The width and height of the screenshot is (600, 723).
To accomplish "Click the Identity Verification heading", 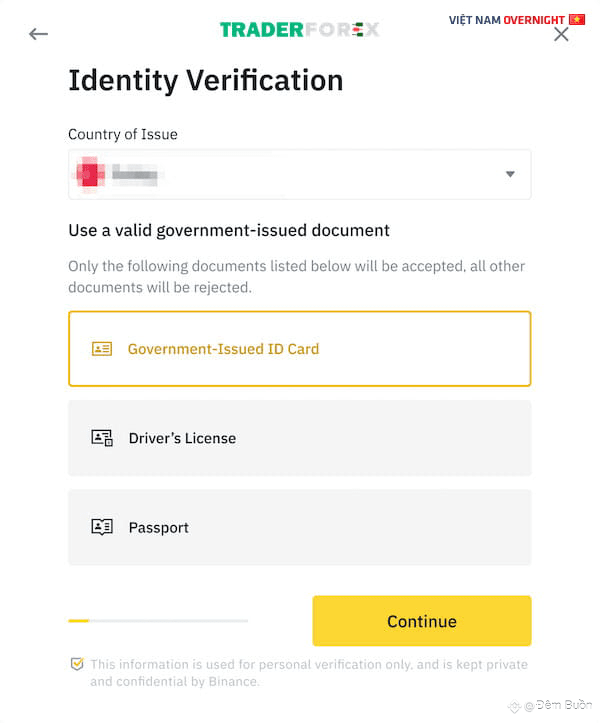I will [206, 80].
